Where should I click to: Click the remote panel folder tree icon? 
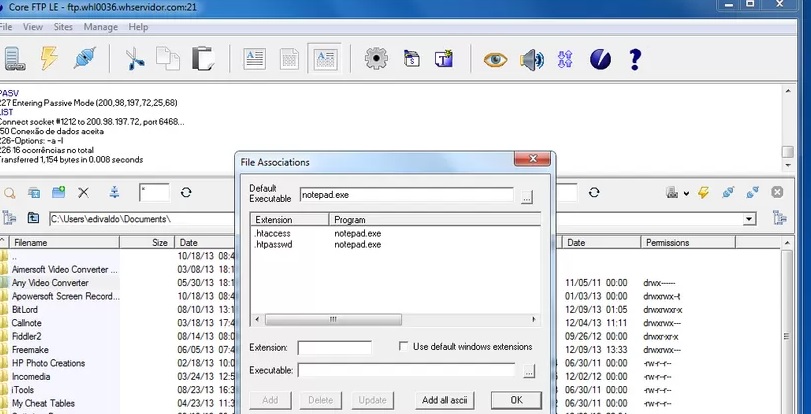pos(779,218)
